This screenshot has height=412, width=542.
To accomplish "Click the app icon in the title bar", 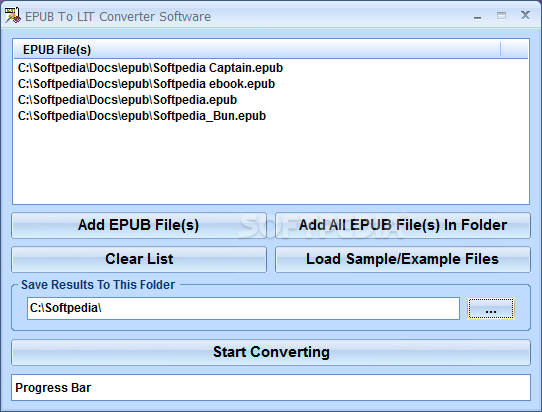I will coord(12,16).
